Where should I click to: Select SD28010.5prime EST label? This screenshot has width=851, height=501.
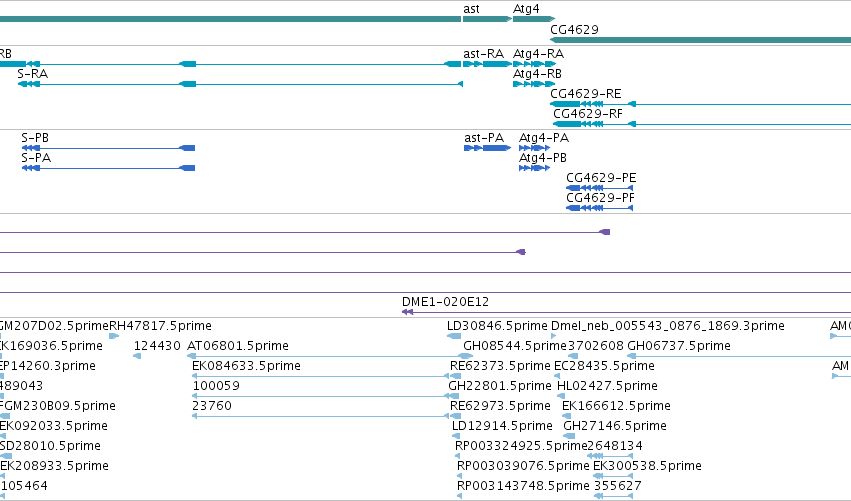(x=50, y=446)
